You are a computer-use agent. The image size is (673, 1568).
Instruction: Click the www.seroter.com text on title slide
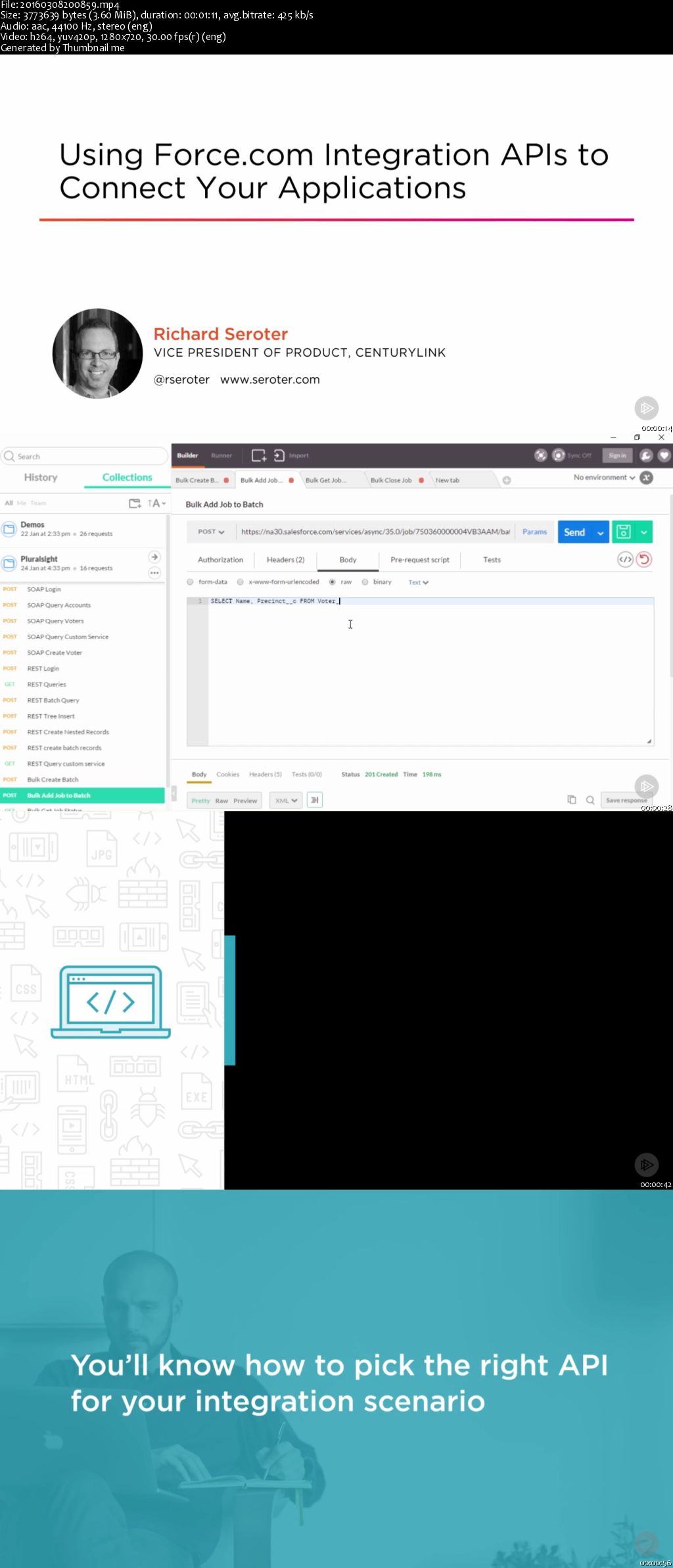tap(270, 380)
